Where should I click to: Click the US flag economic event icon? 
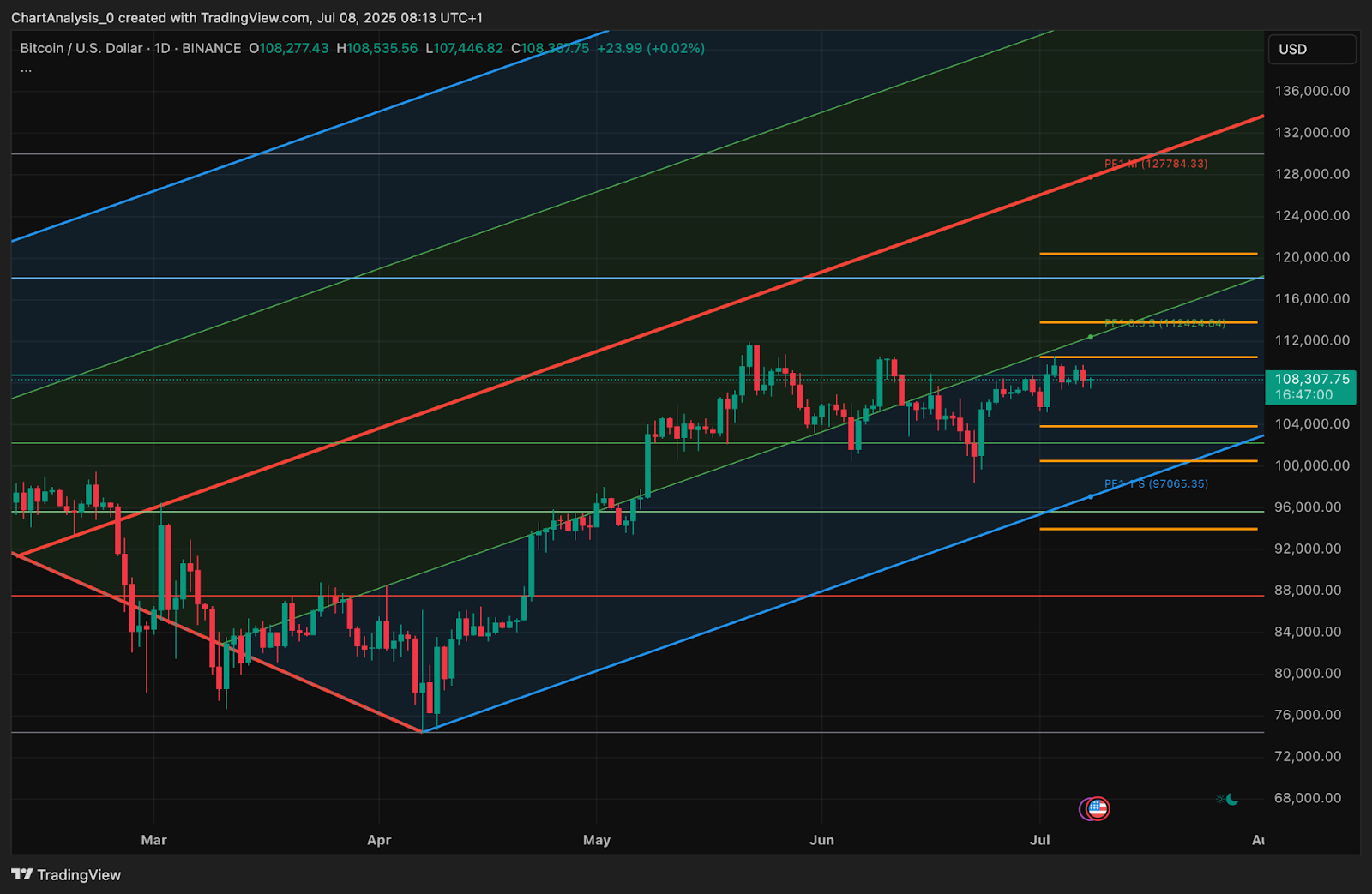point(1098,808)
